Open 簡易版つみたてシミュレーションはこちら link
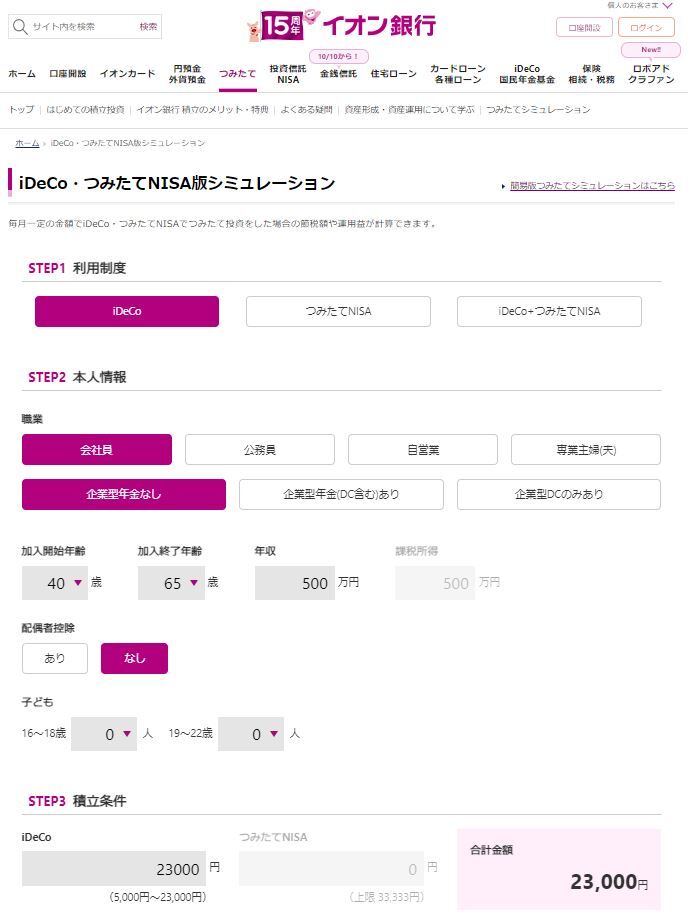This screenshot has width=688, height=922. (592, 186)
